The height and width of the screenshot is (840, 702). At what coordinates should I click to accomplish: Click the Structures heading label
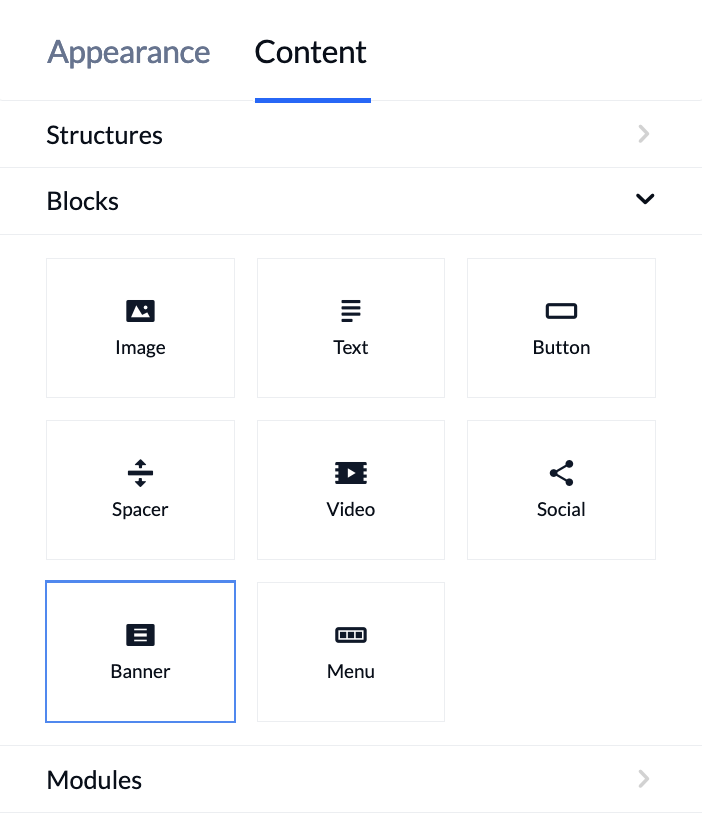[104, 135]
